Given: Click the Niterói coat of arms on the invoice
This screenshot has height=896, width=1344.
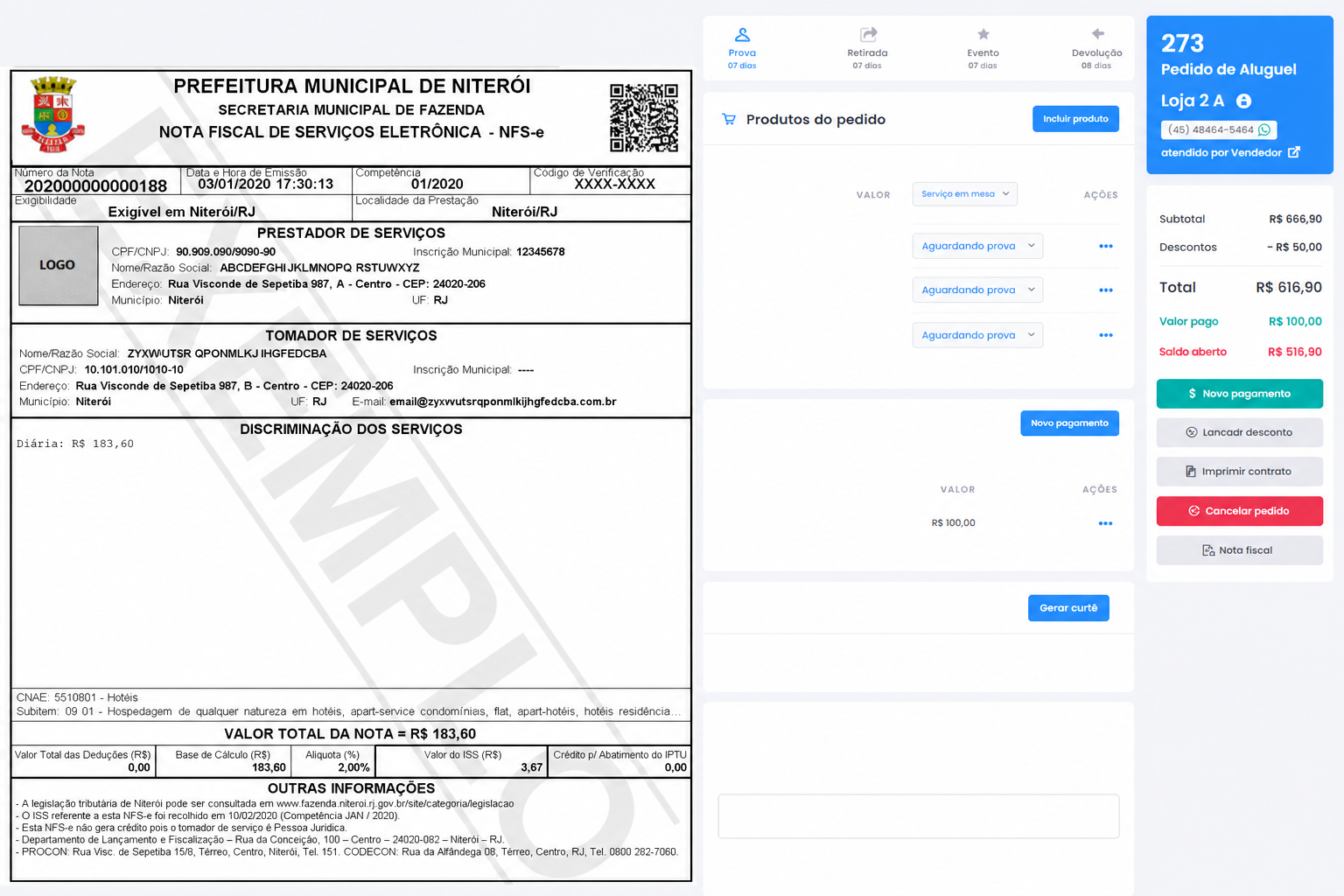Looking at the screenshot, I should click(53, 115).
